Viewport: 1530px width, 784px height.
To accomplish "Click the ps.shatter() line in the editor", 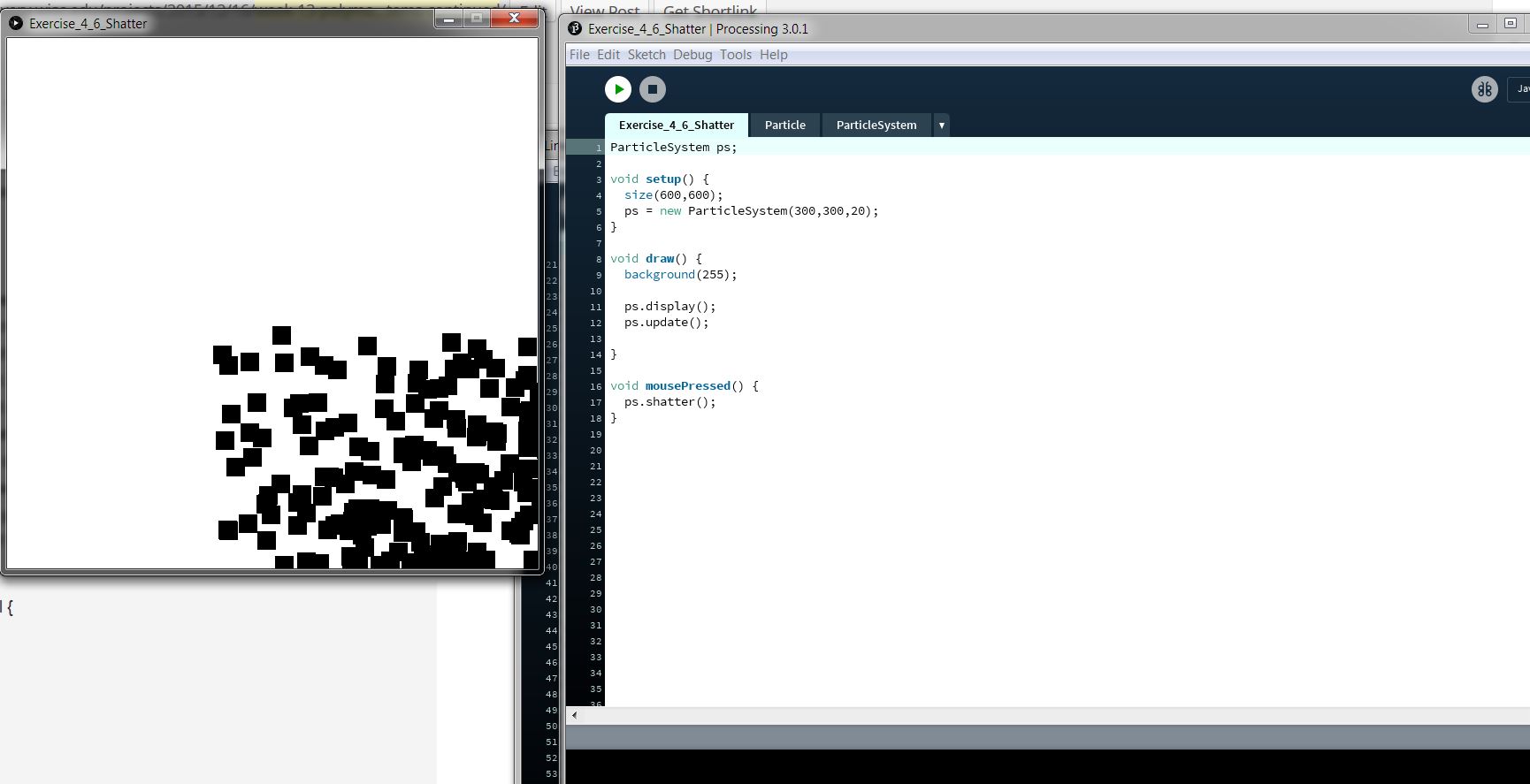I will pyautogui.click(x=669, y=402).
